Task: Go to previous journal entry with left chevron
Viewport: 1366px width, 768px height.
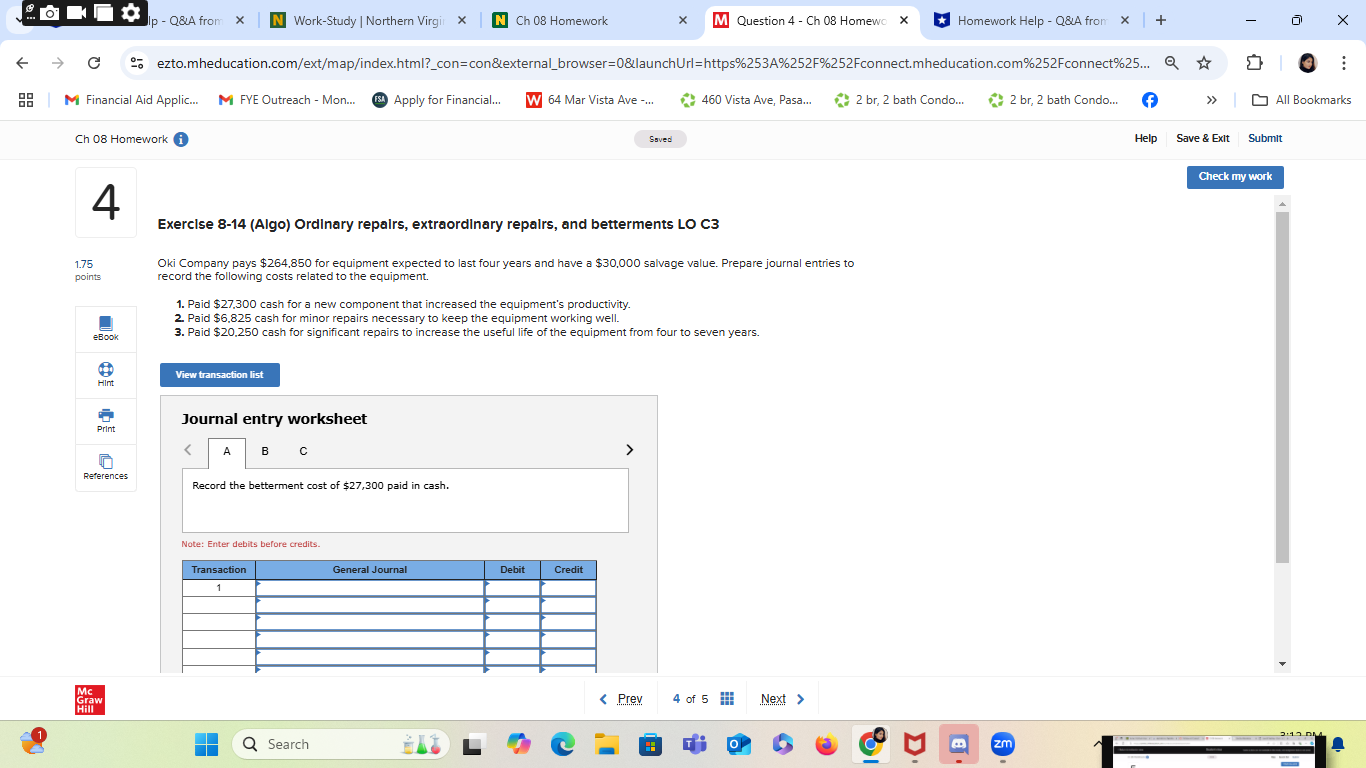Action: (188, 450)
